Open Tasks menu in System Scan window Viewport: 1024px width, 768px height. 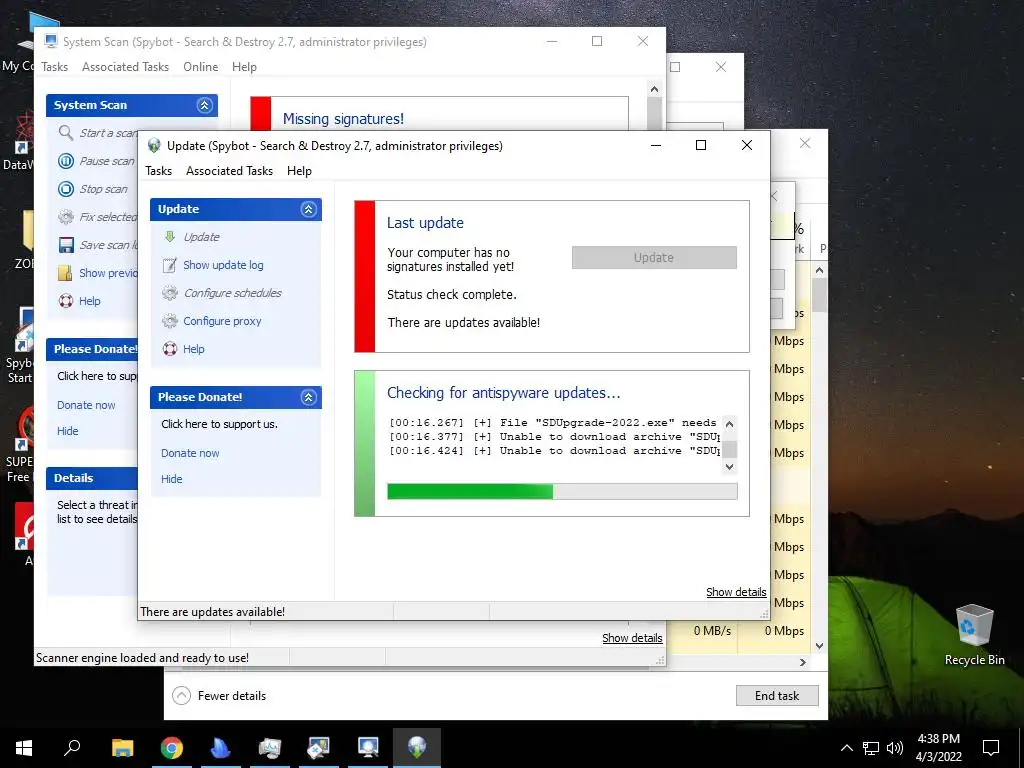pos(54,67)
